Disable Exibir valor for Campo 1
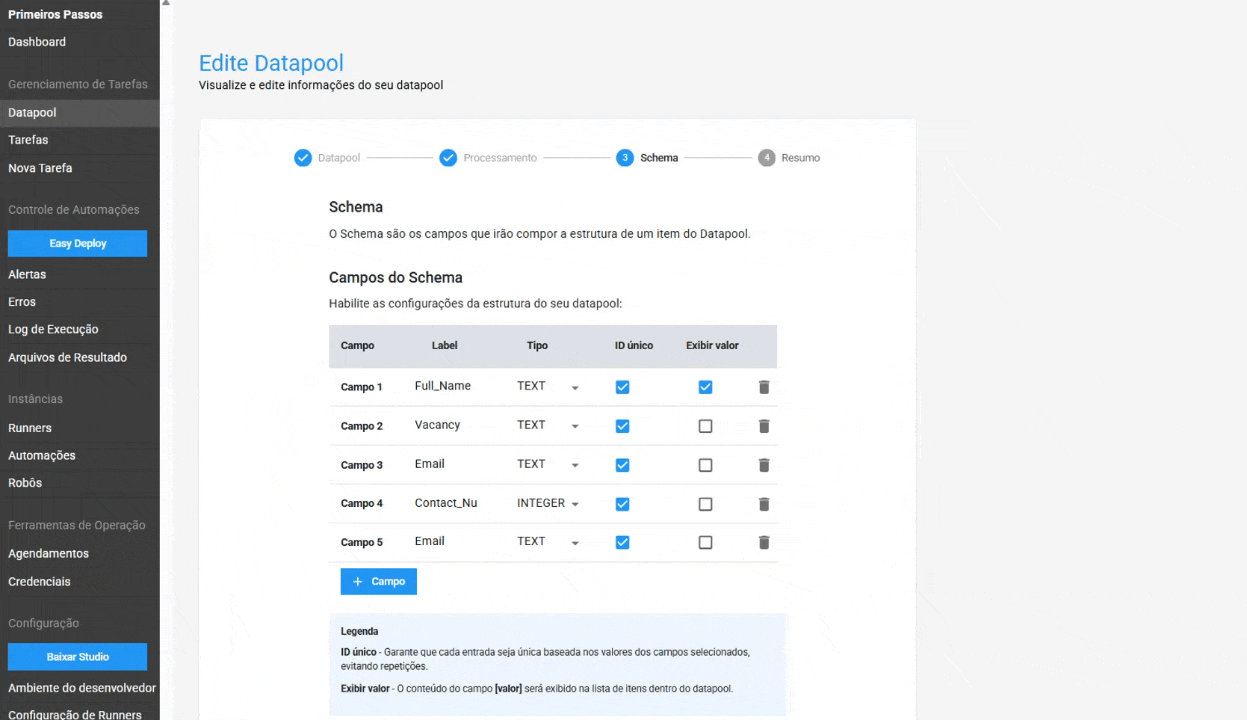 pos(705,387)
